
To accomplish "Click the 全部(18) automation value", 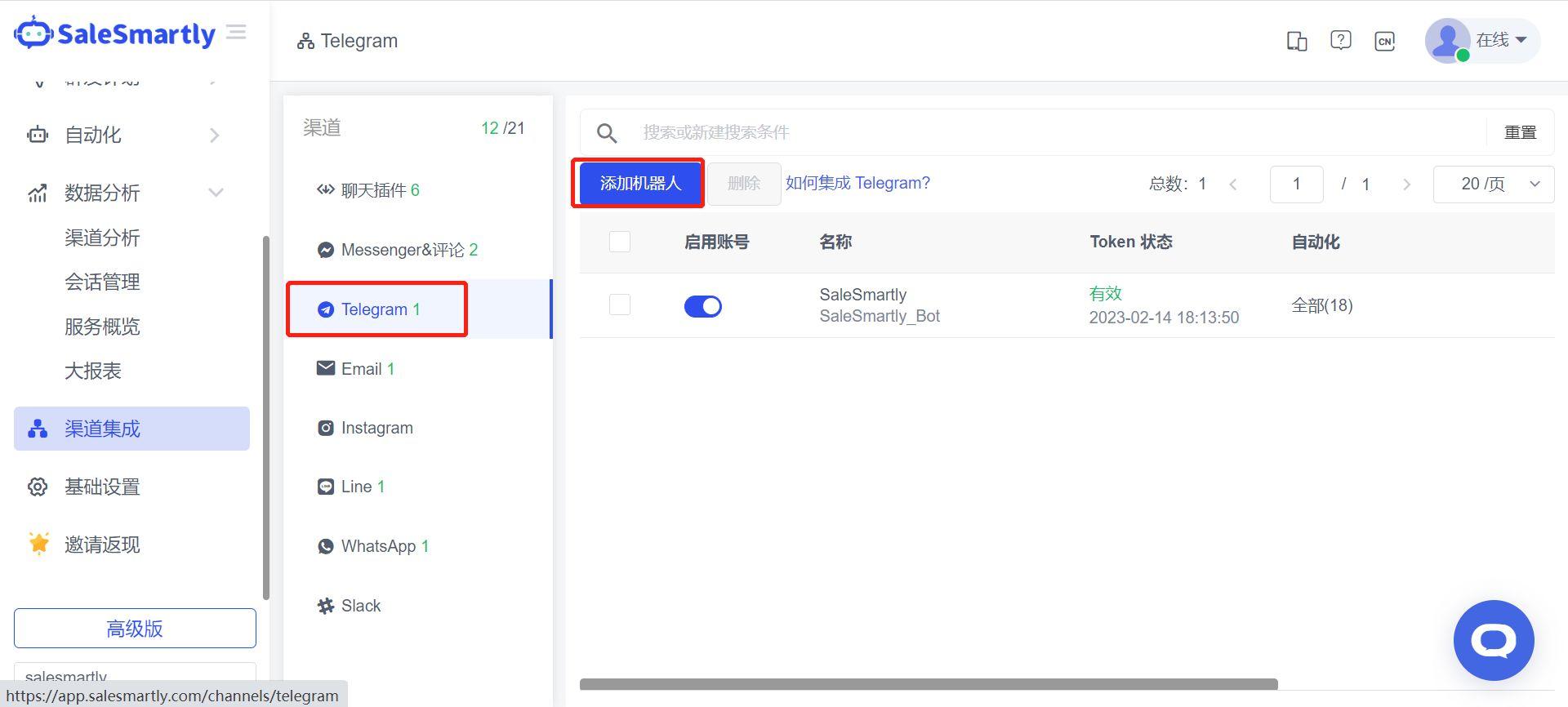I will click(1322, 305).
